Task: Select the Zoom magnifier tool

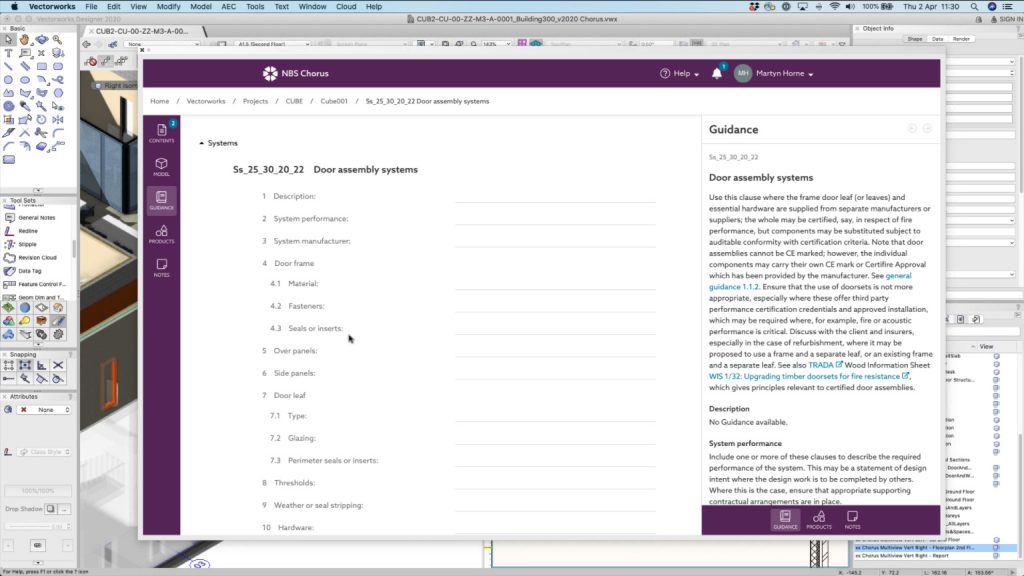Action: pos(58,40)
